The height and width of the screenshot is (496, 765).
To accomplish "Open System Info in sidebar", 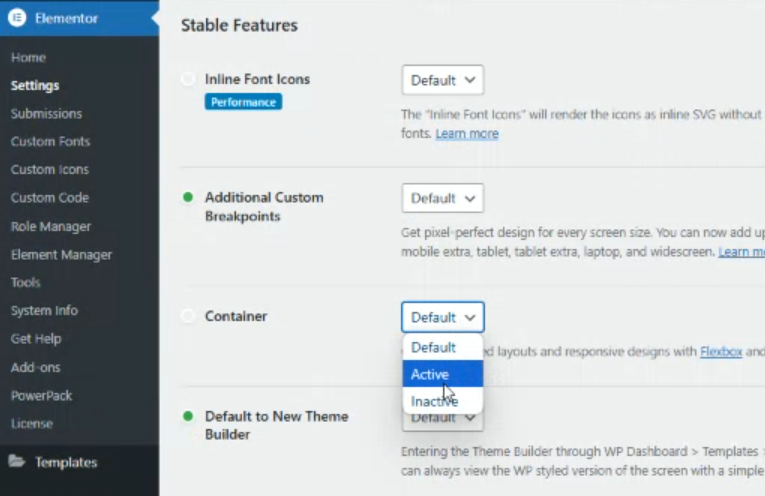I will pos(44,310).
